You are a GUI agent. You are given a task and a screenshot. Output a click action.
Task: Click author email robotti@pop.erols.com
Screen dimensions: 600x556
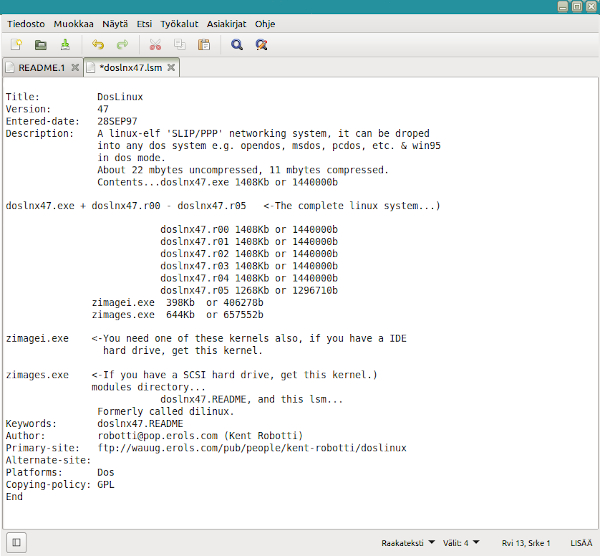pos(158,436)
